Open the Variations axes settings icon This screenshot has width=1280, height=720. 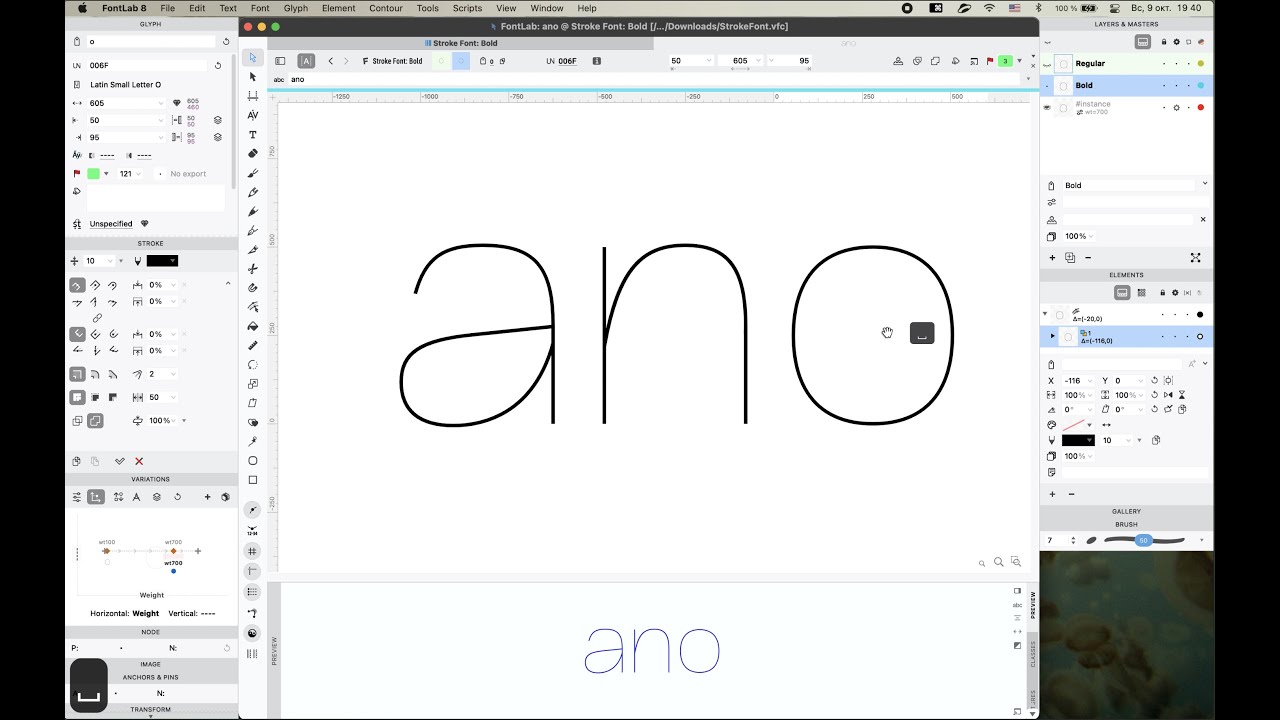(x=77, y=497)
